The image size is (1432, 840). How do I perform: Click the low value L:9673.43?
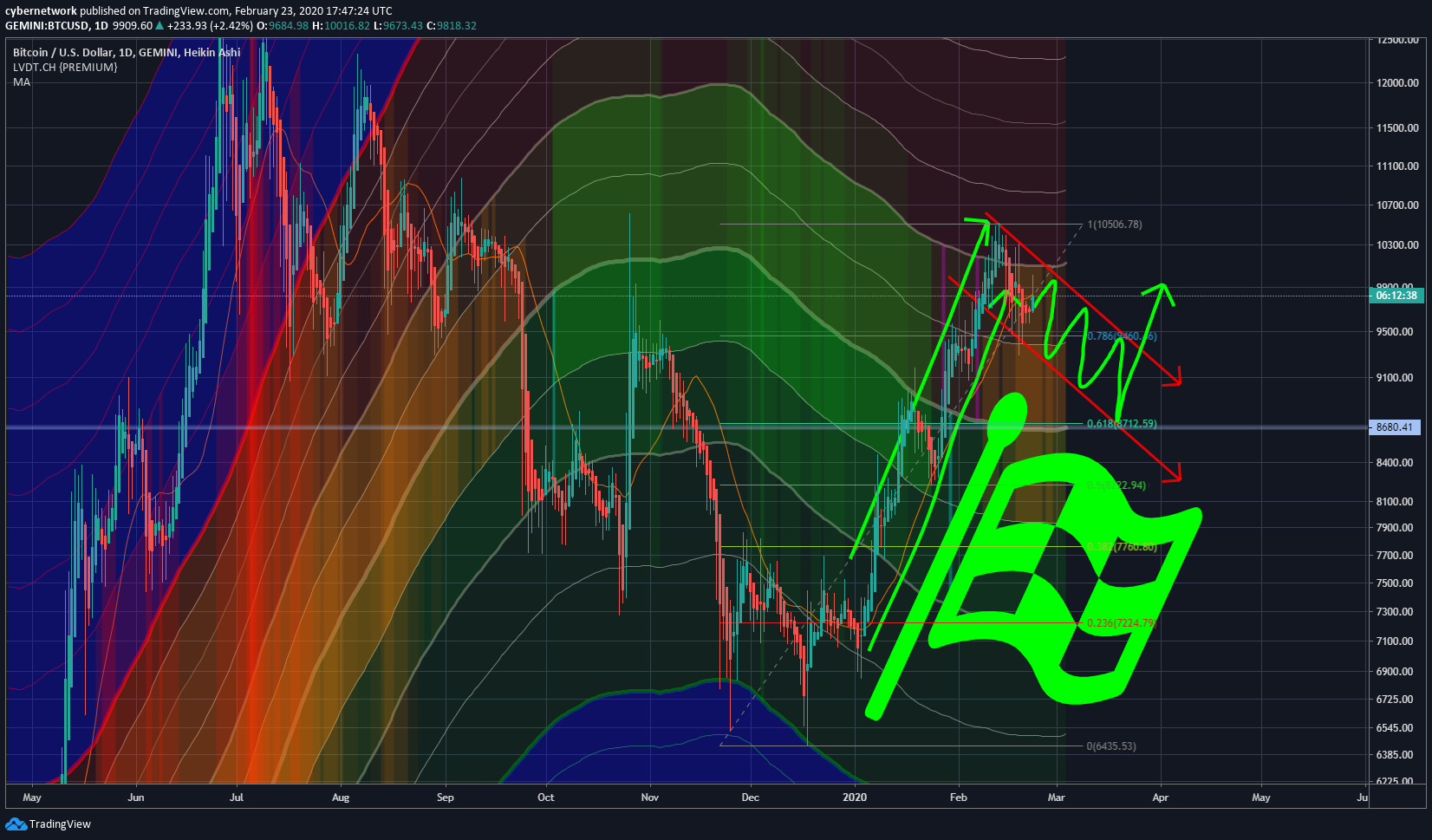pyautogui.click(x=398, y=25)
